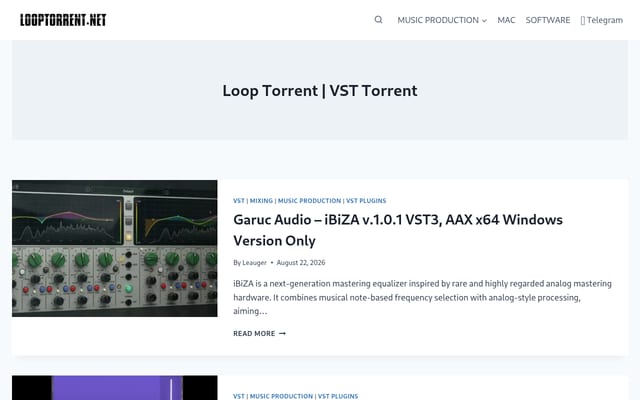Image resolution: width=640 pixels, height=400 pixels.
Task: Open the iBiZA post thumbnail image
Action: 115,248
